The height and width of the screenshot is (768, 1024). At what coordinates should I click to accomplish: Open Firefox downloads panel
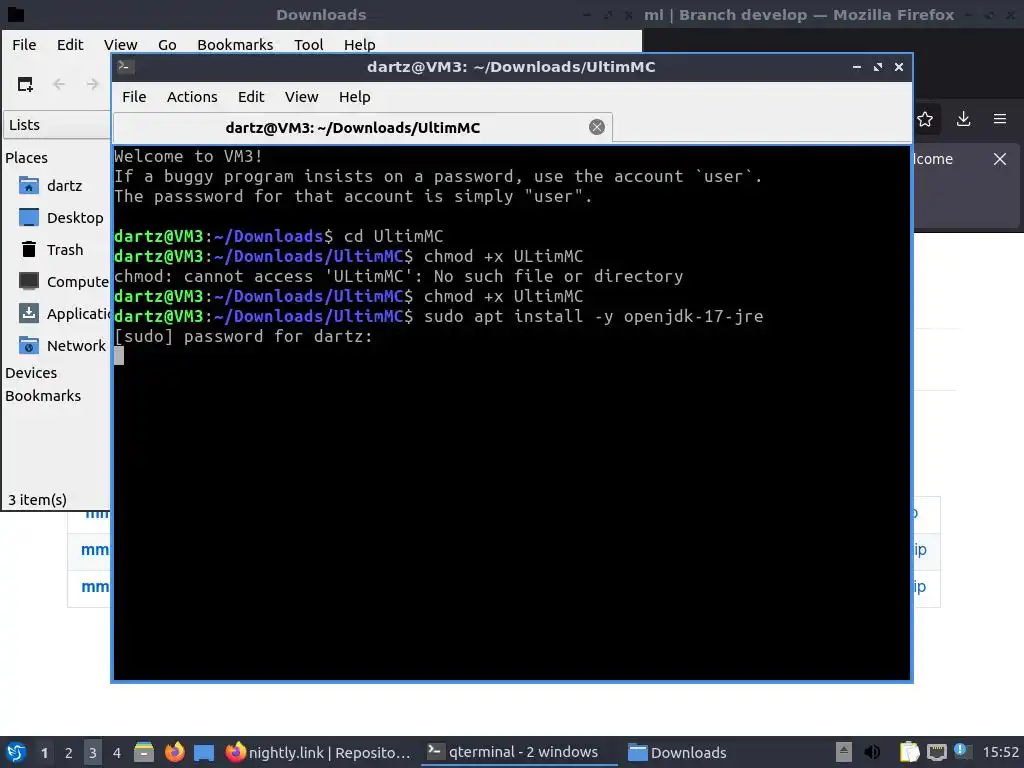(x=963, y=119)
